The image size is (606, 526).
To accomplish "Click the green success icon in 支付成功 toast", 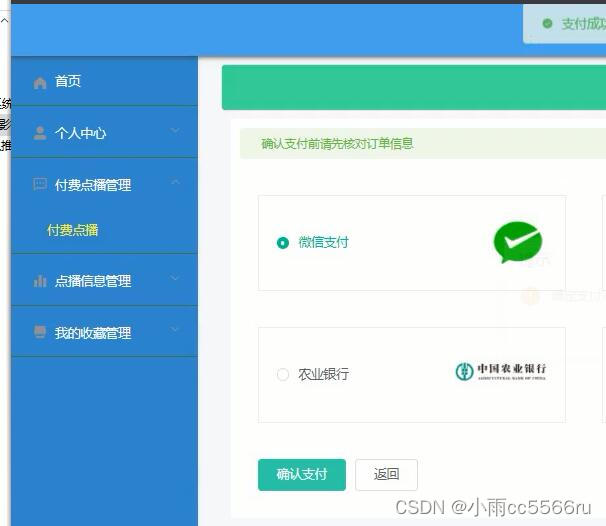I will pyautogui.click(x=547, y=24).
